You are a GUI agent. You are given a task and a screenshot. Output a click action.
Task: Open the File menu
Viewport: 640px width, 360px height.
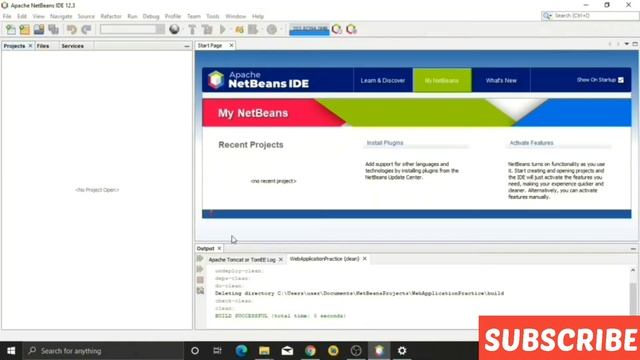pyautogui.click(x=7, y=16)
